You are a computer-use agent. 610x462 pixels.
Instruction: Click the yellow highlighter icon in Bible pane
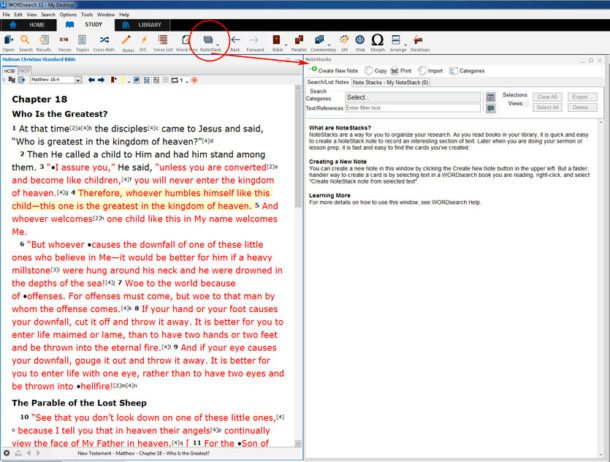[x=123, y=80]
